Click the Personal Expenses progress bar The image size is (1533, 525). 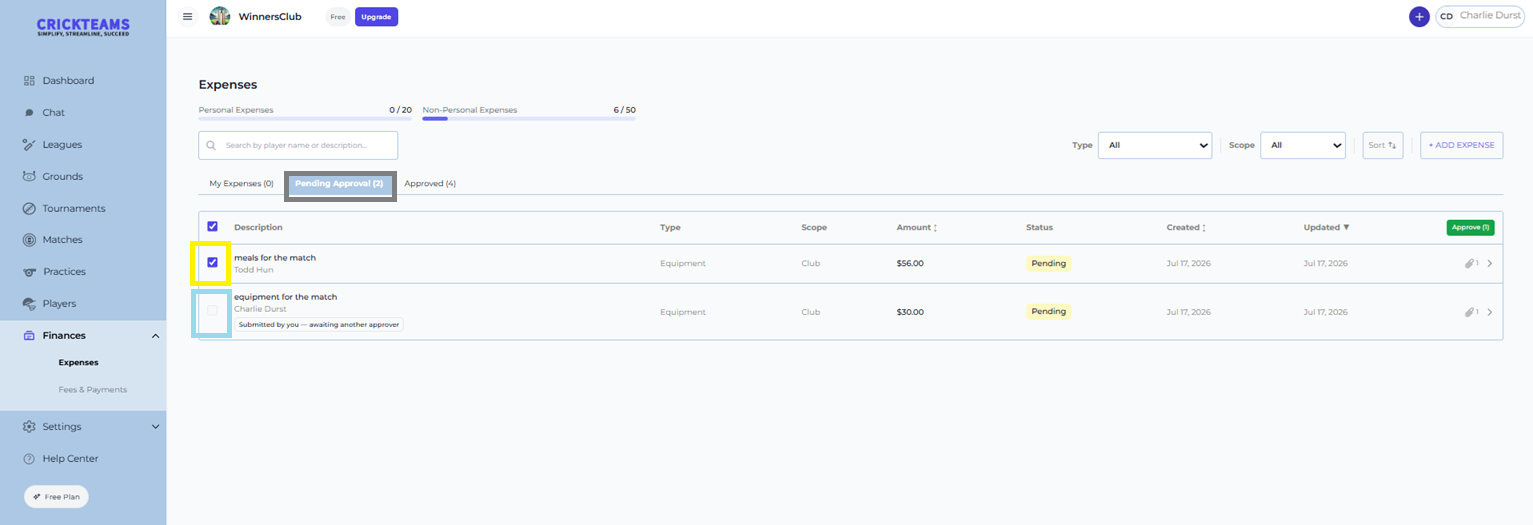[x=305, y=118]
